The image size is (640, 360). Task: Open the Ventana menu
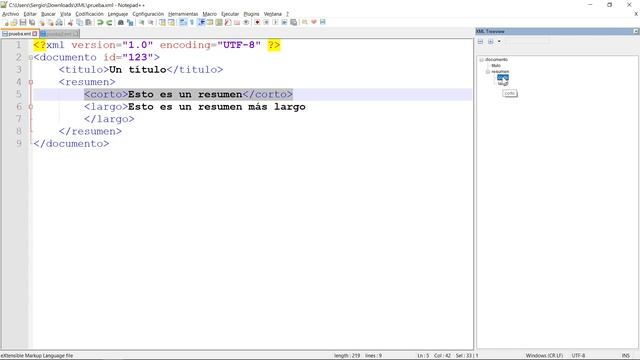click(x=272, y=14)
